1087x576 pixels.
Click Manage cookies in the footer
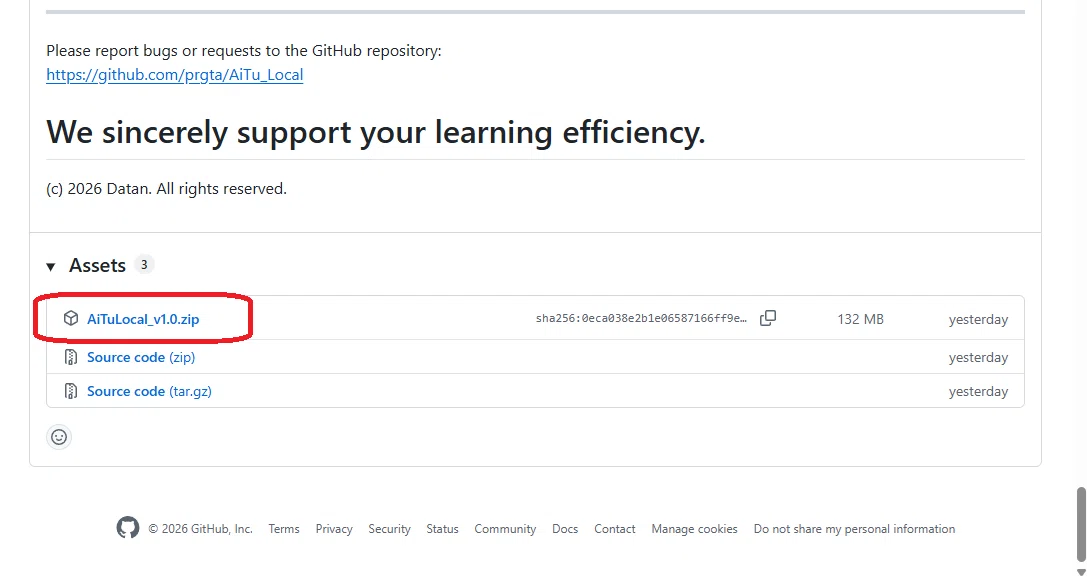click(694, 529)
